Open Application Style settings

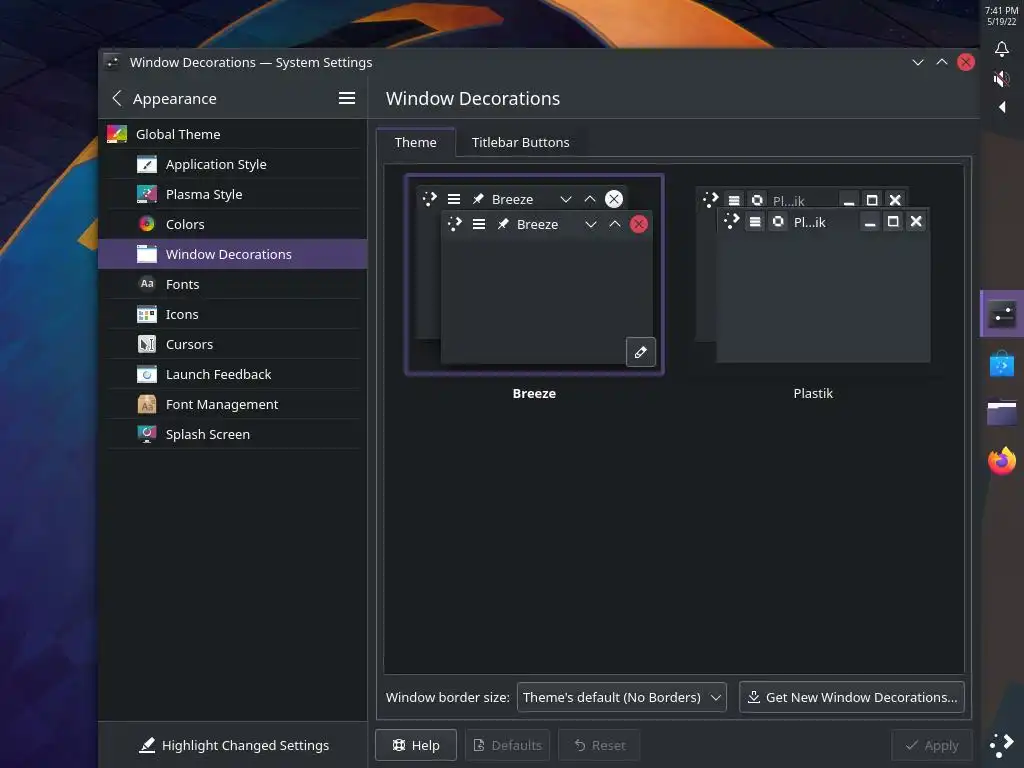(233, 165)
